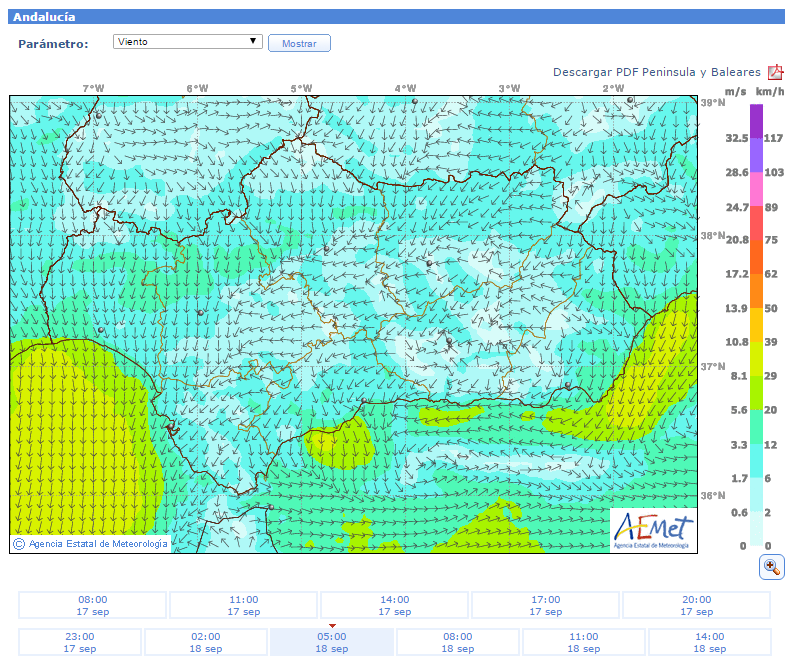The height and width of the screenshot is (667, 796).
Task: Click the red timeline marker above 05:00
Action: (x=332, y=626)
